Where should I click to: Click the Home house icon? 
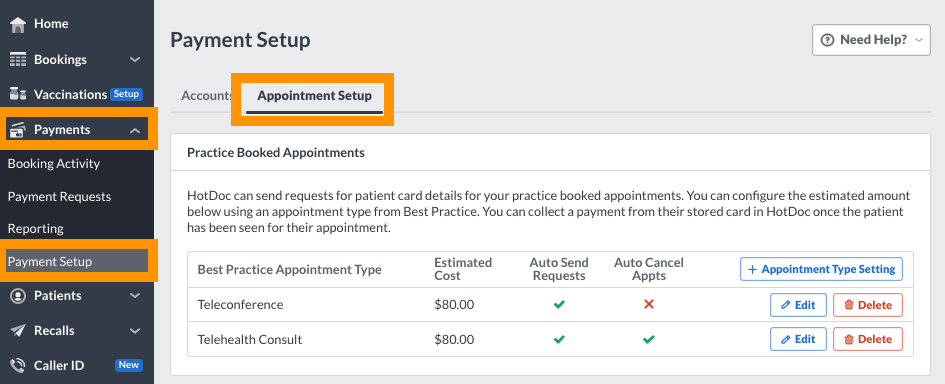(18, 24)
